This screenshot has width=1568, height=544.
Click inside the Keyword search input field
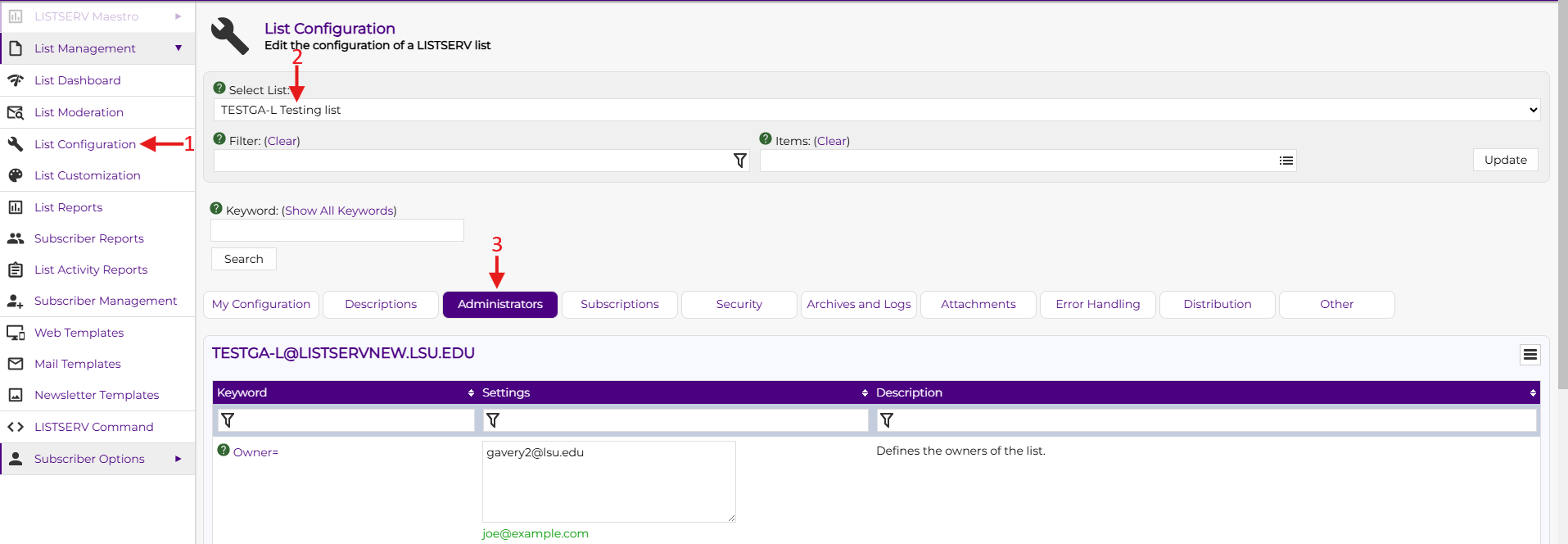click(337, 230)
